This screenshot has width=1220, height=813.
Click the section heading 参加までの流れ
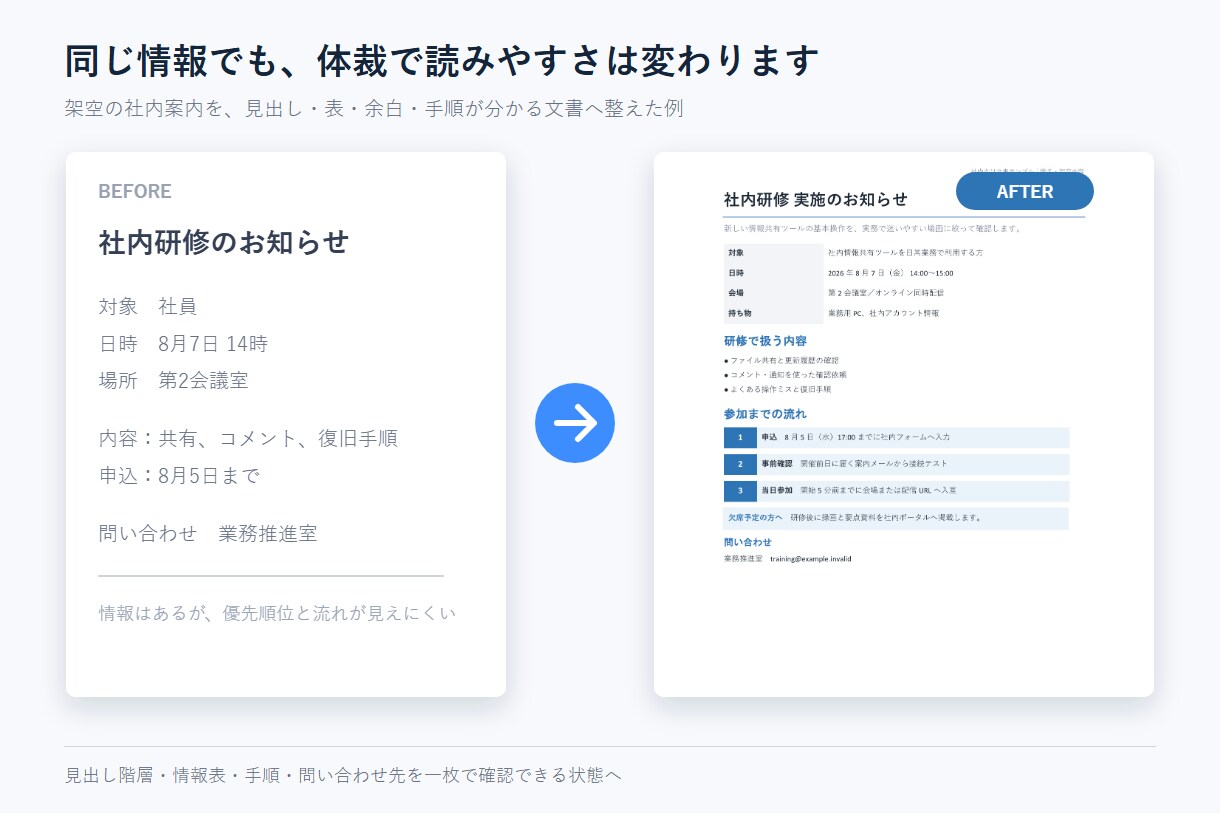click(x=765, y=414)
